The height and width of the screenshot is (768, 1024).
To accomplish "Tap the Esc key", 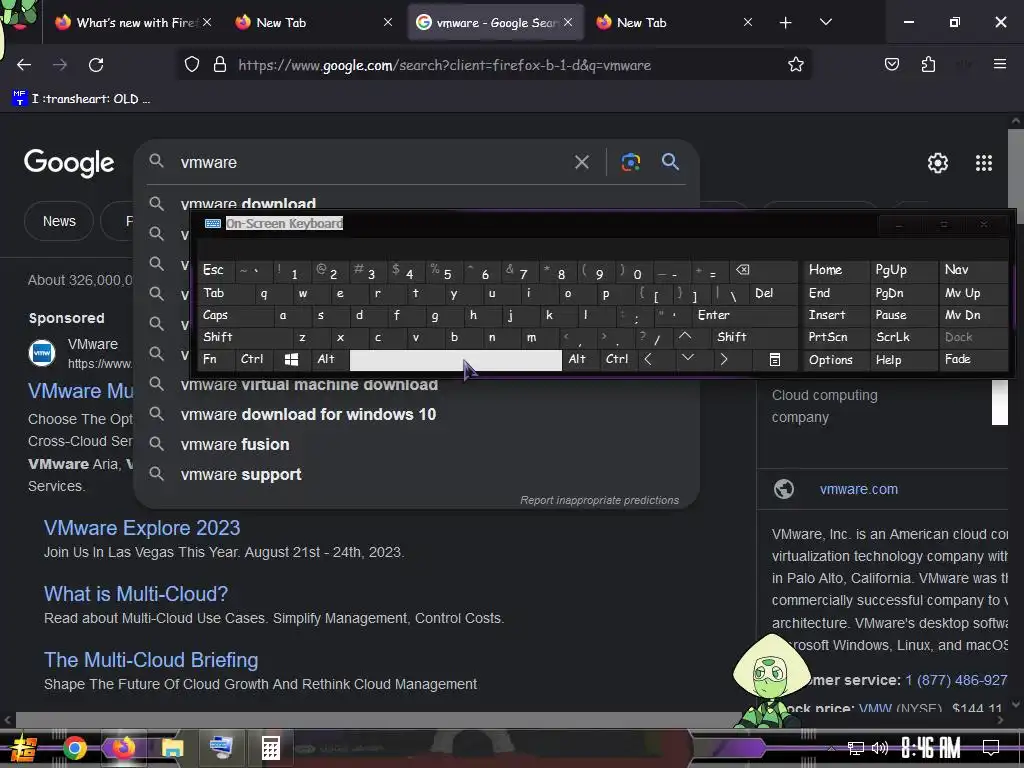I will [x=216, y=270].
